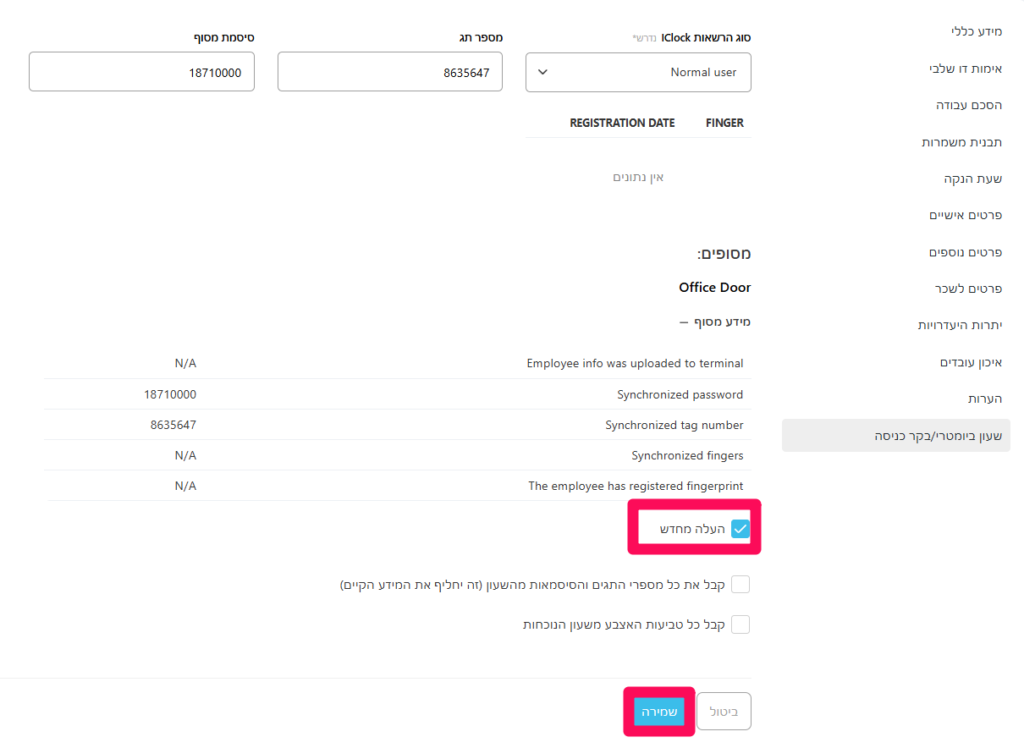This screenshot has width=1024, height=748.
Task: Uncheck the העלה מחדש checkbox
Action: 740,529
